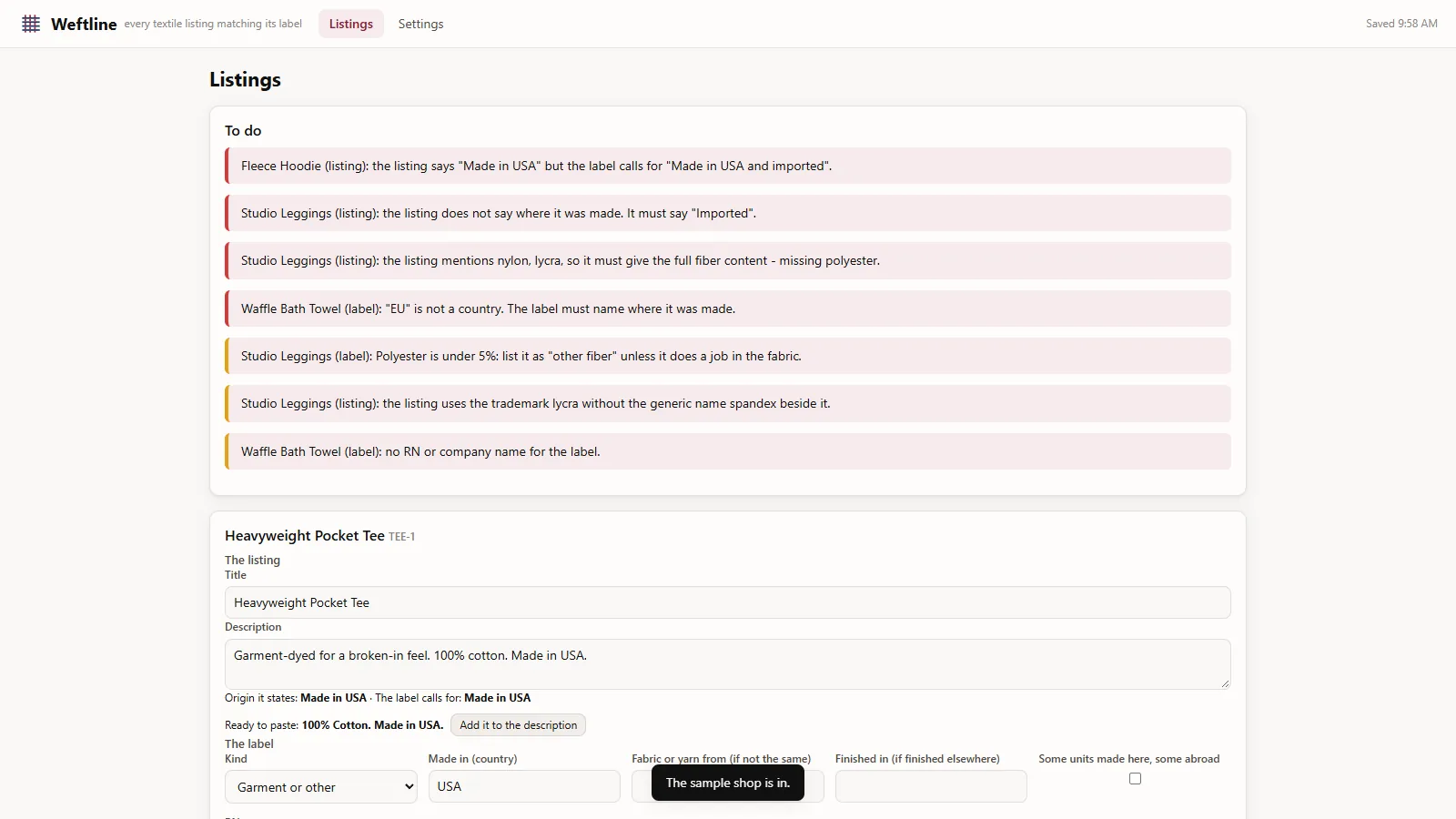
Task: Click the Weftline app name
Action: coord(84,25)
